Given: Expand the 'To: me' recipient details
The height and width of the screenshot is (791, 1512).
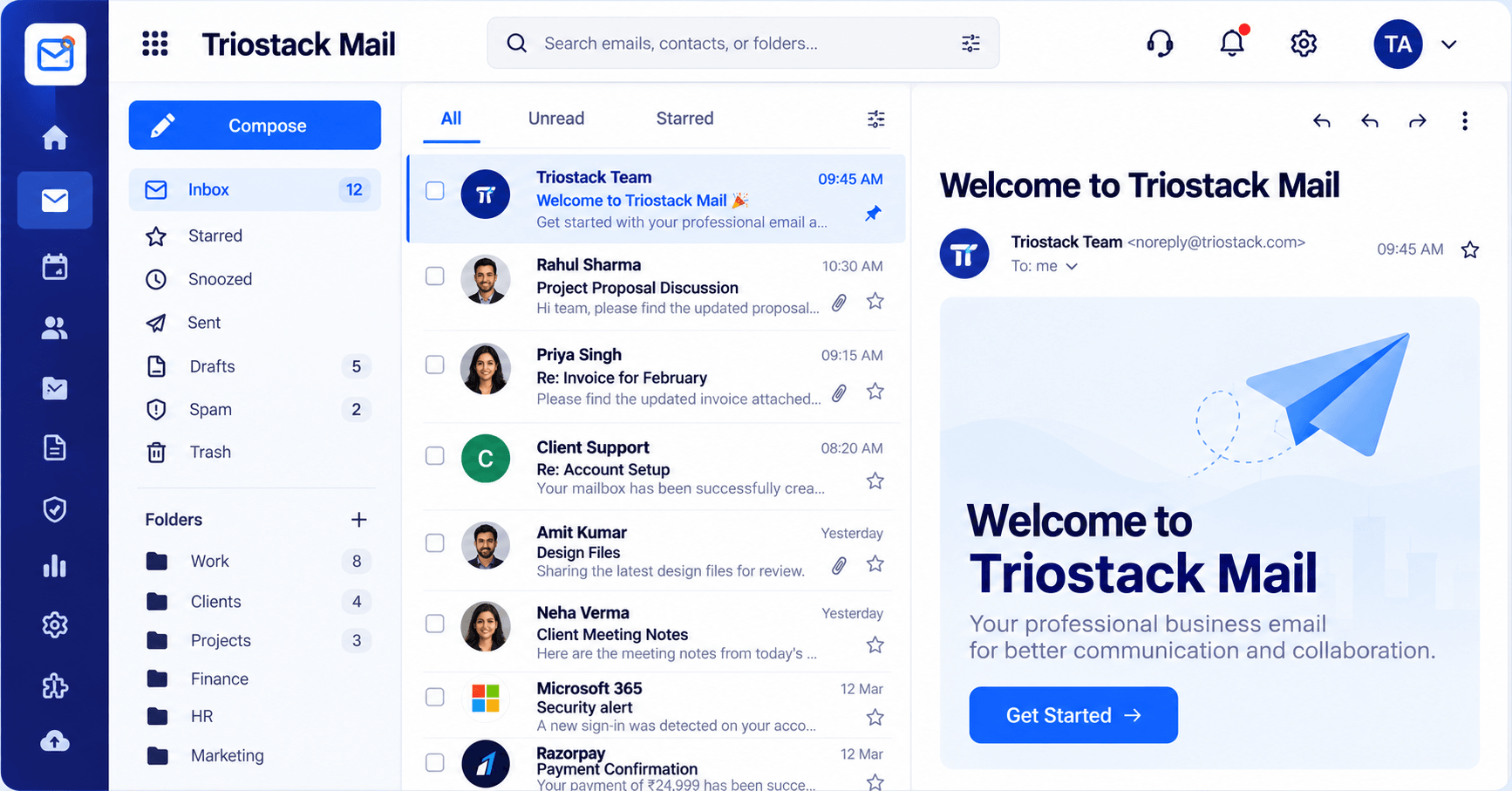Looking at the screenshot, I should click(x=1072, y=267).
